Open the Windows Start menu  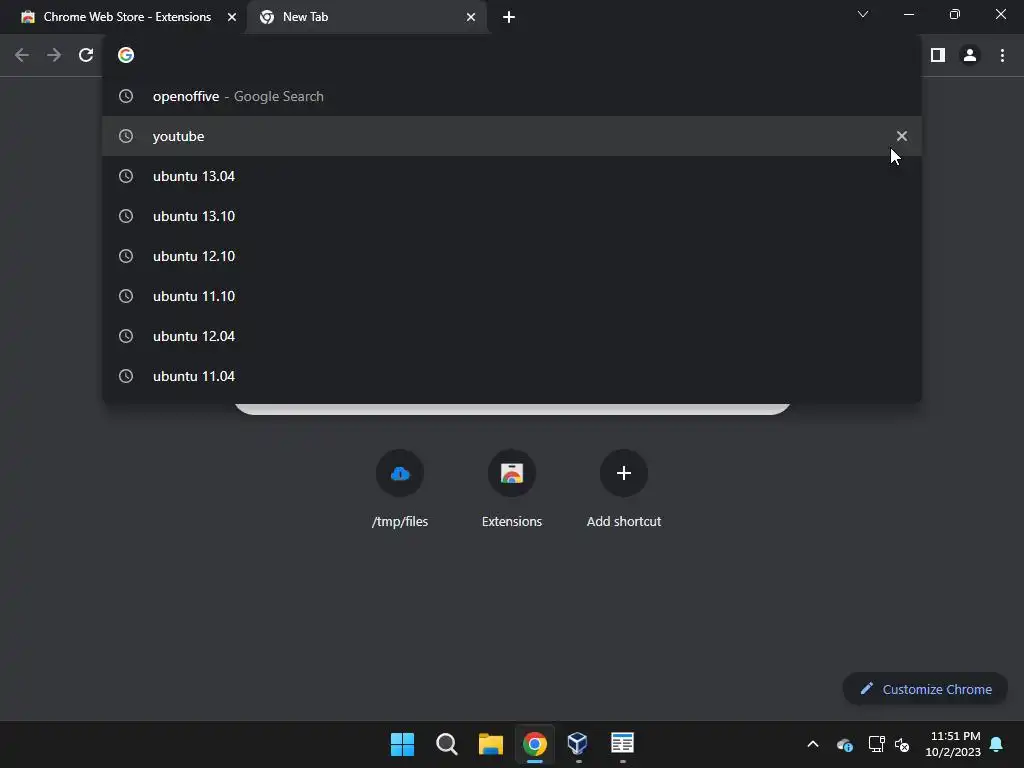[402, 744]
